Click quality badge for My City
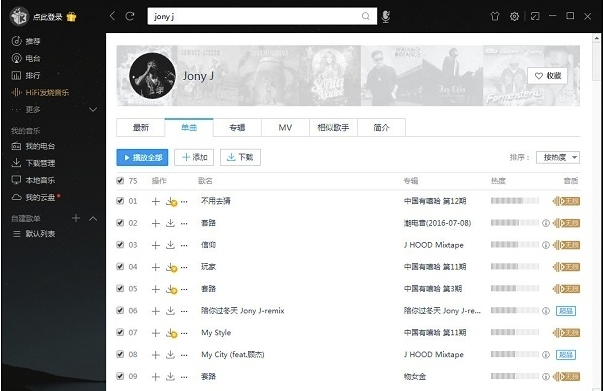 [x=566, y=354]
